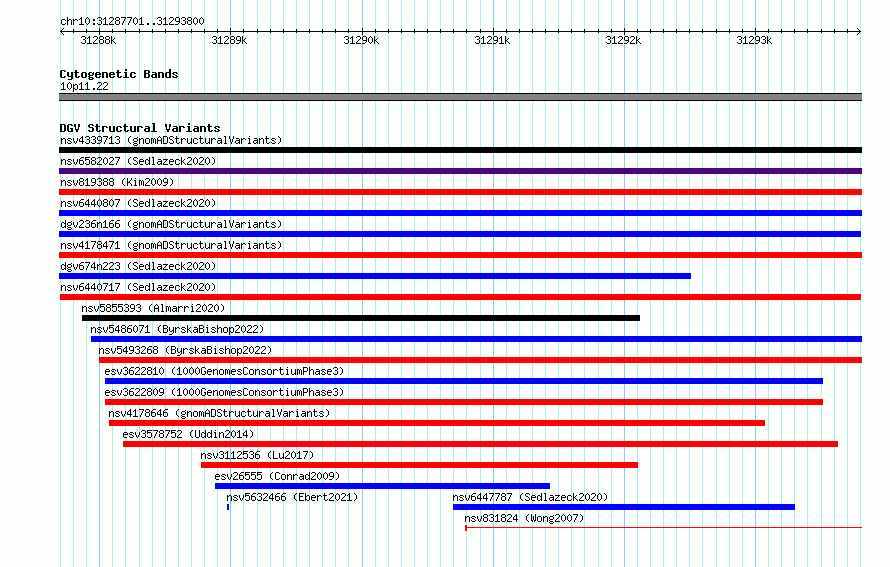Click the chr10:31287701..31293800 coordinate label
Viewport: 890px width, 567px height.
tap(132, 22)
